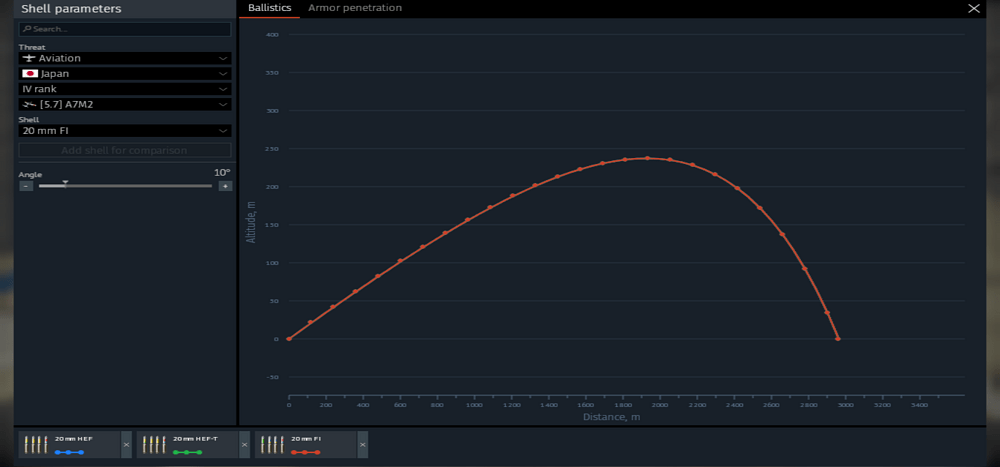Expand the IV rank dropdown
Image resolution: width=1000 pixels, height=467 pixels.
click(125, 89)
